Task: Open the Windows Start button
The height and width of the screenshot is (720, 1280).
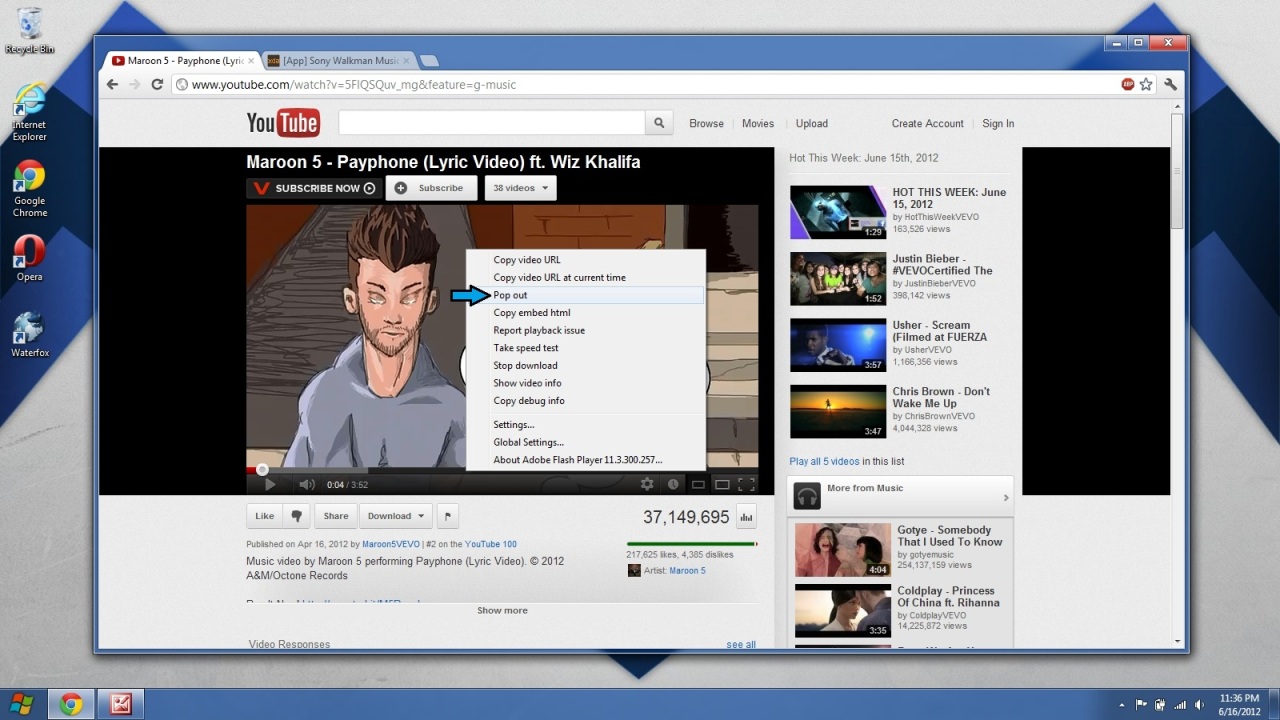Action: [x=22, y=703]
